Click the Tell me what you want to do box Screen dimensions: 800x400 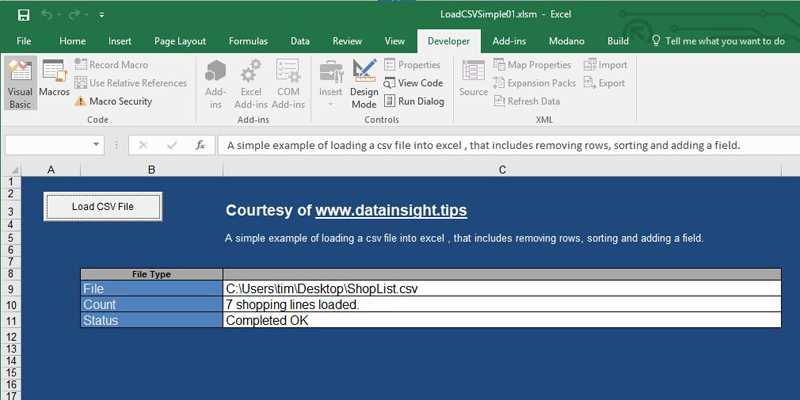718,41
